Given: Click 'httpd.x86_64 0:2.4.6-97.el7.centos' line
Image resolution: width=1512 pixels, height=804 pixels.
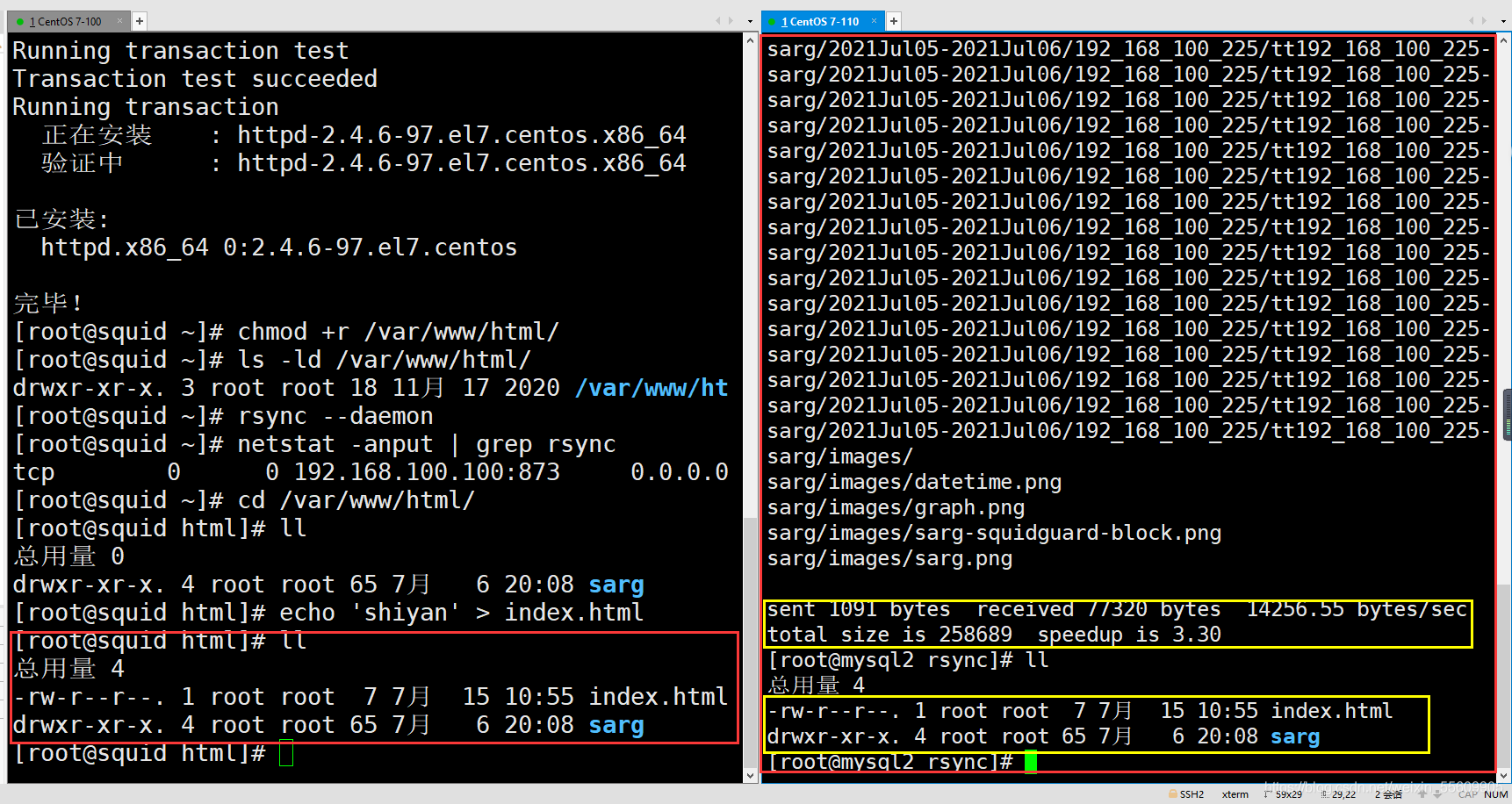Looking at the screenshot, I should [x=279, y=248].
